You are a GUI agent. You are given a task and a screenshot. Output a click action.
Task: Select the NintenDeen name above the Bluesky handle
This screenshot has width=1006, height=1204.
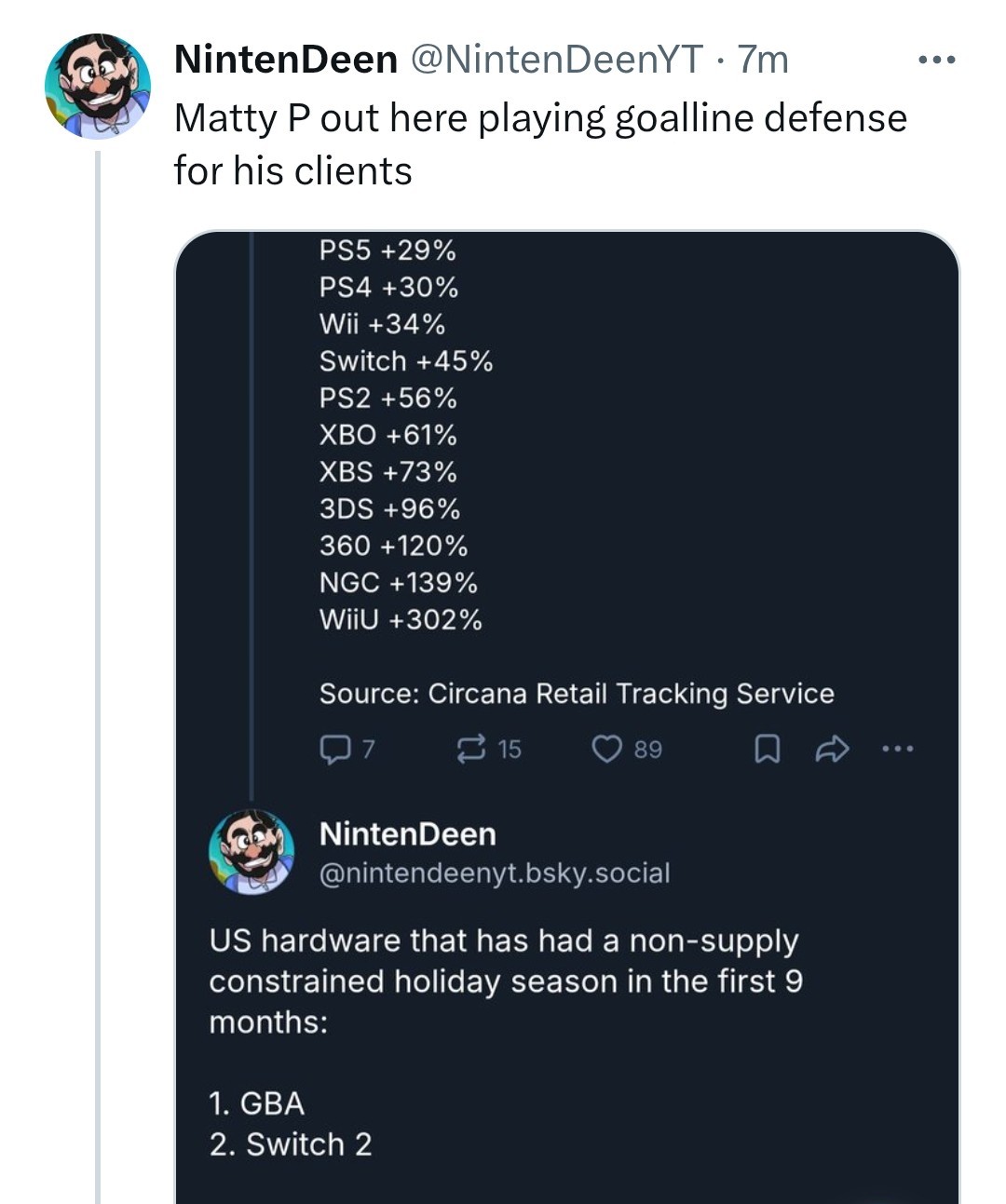point(407,833)
